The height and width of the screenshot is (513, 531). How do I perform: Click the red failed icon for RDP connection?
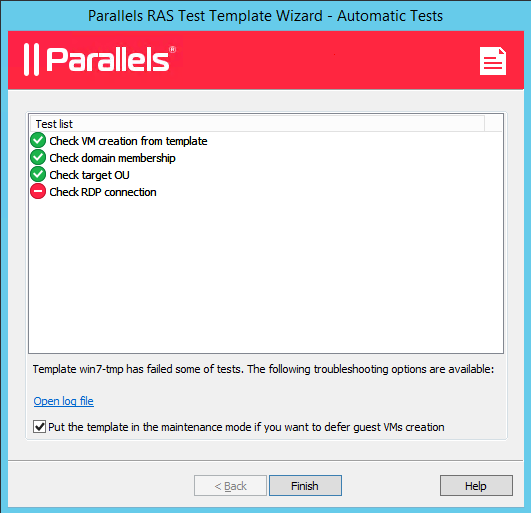pos(38,191)
